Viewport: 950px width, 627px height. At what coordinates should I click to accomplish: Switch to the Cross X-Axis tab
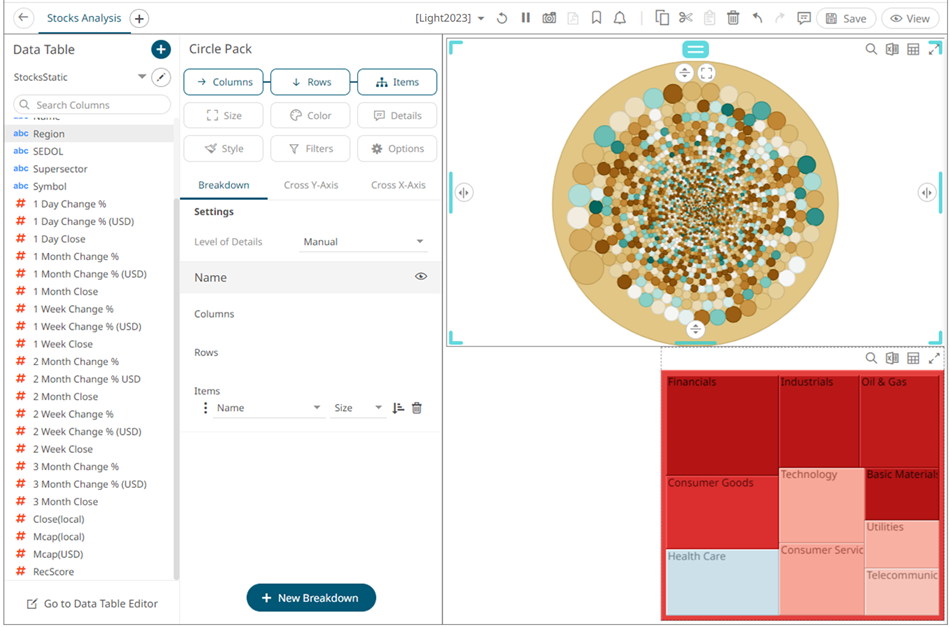click(398, 185)
